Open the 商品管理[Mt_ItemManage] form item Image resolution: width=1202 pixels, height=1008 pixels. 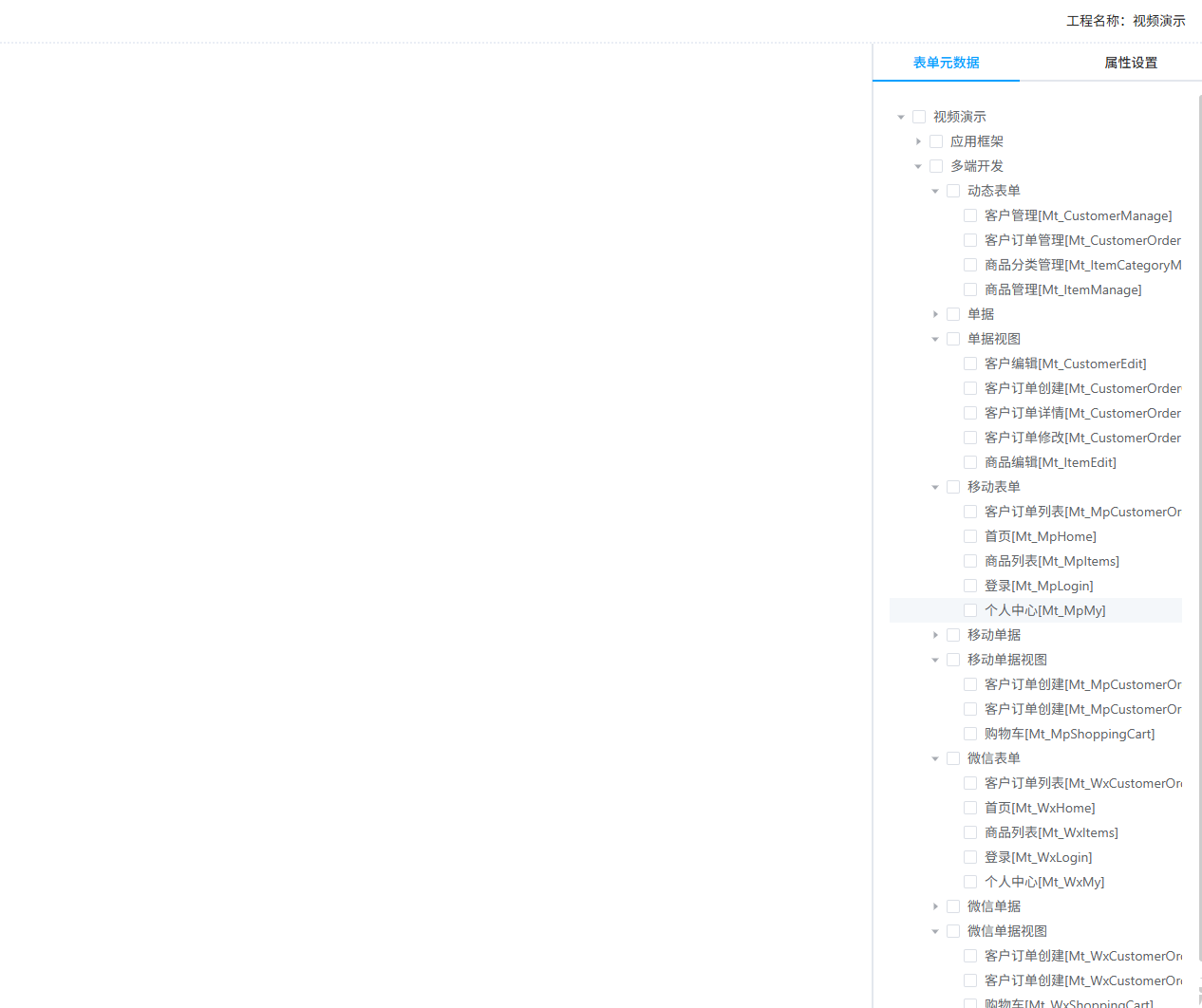tap(1062, 289)
